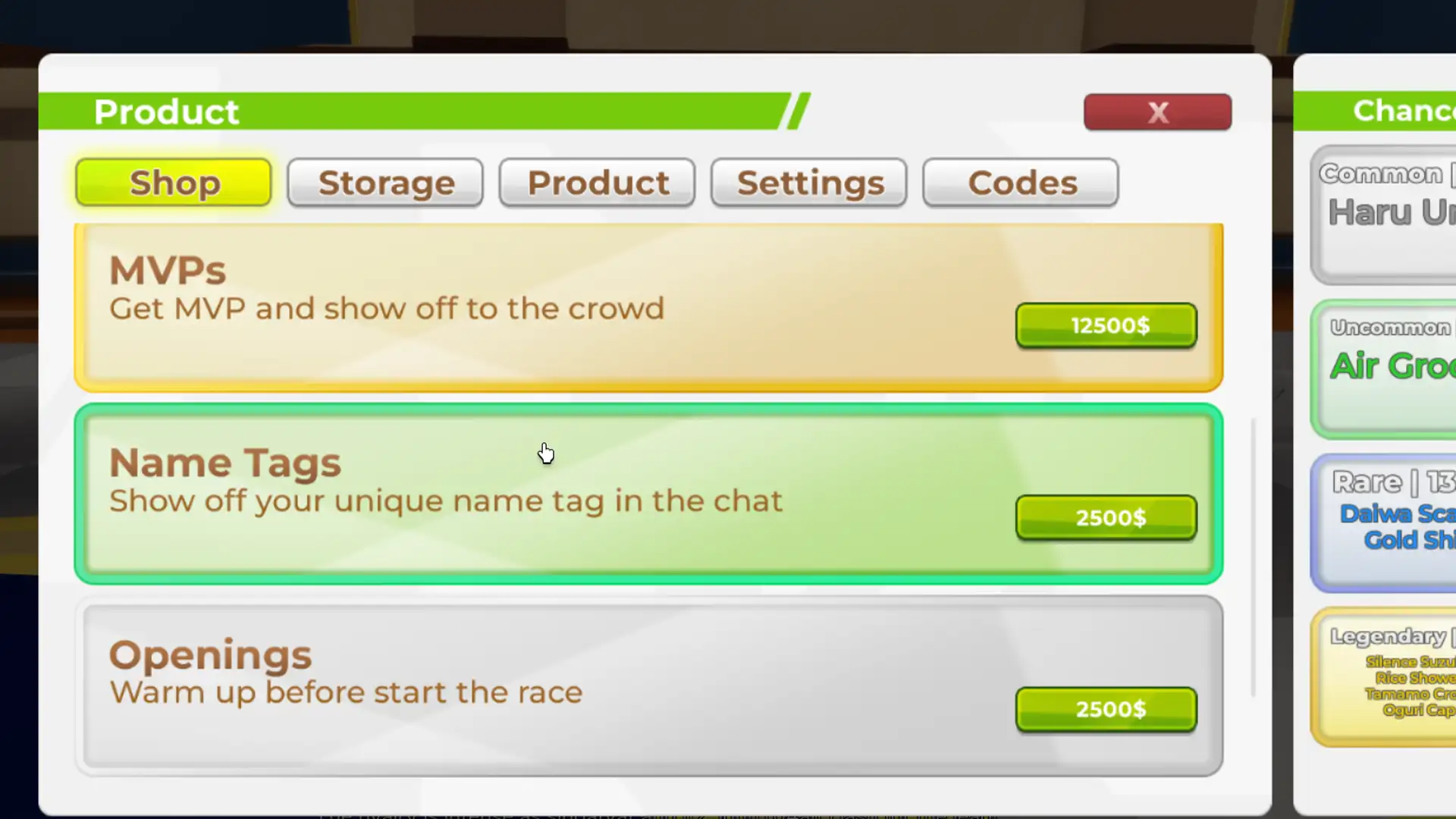
Task: Switch to the Shop tab
Action: (174, 183)
